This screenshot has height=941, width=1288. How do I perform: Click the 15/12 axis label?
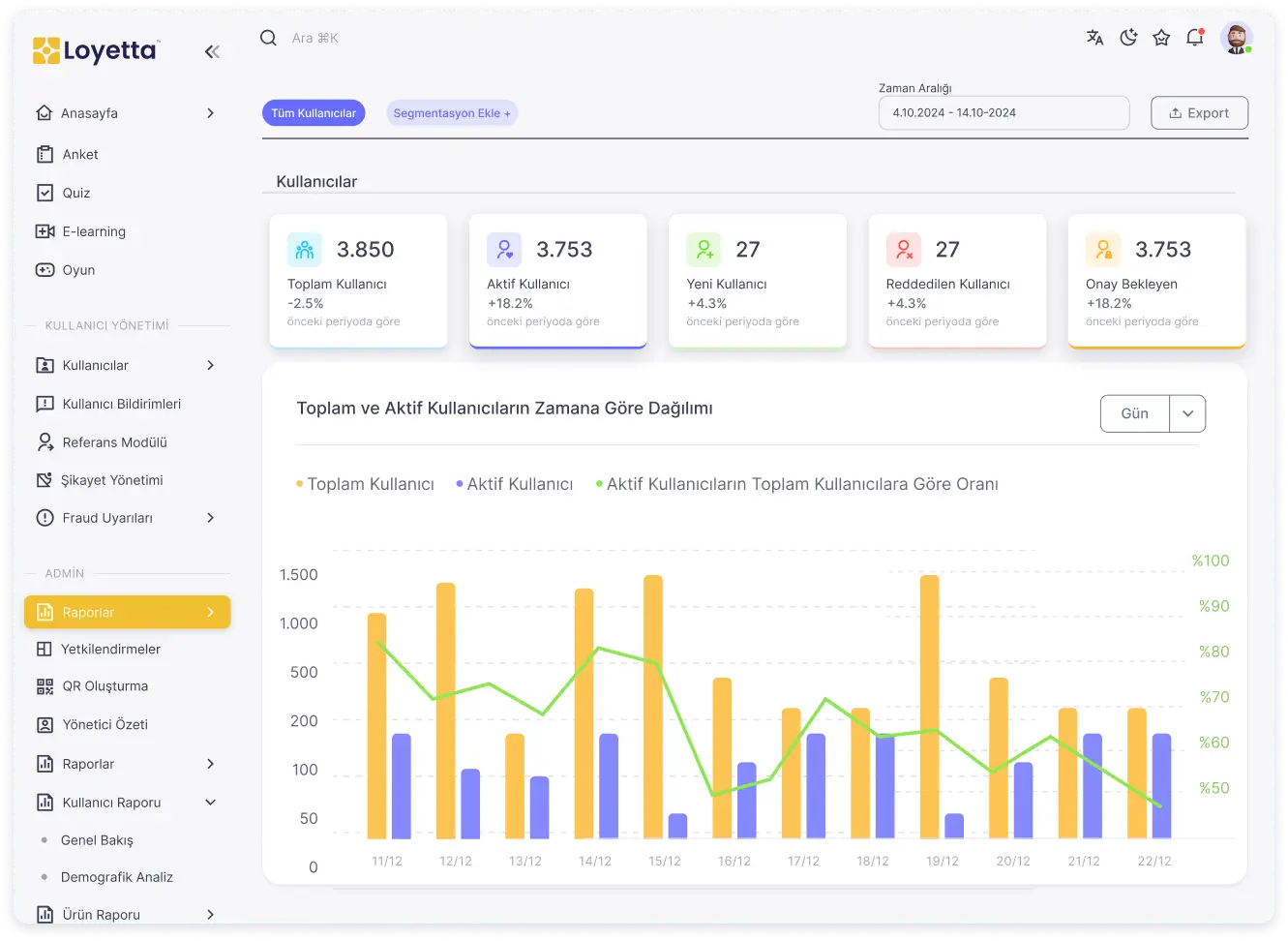pyautogui.click(x=665, y=861)
